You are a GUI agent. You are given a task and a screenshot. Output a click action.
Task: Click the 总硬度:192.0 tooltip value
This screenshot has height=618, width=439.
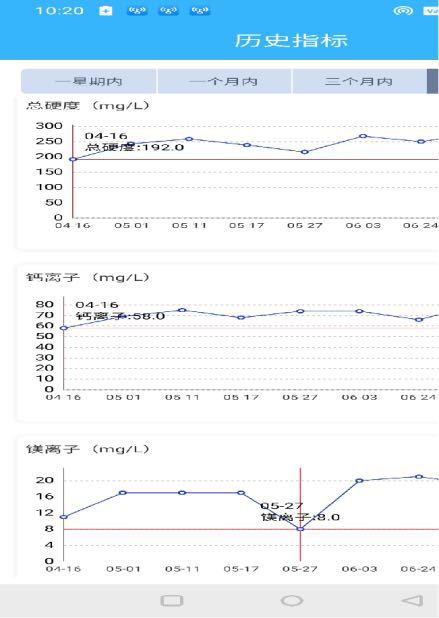[135, 147]
